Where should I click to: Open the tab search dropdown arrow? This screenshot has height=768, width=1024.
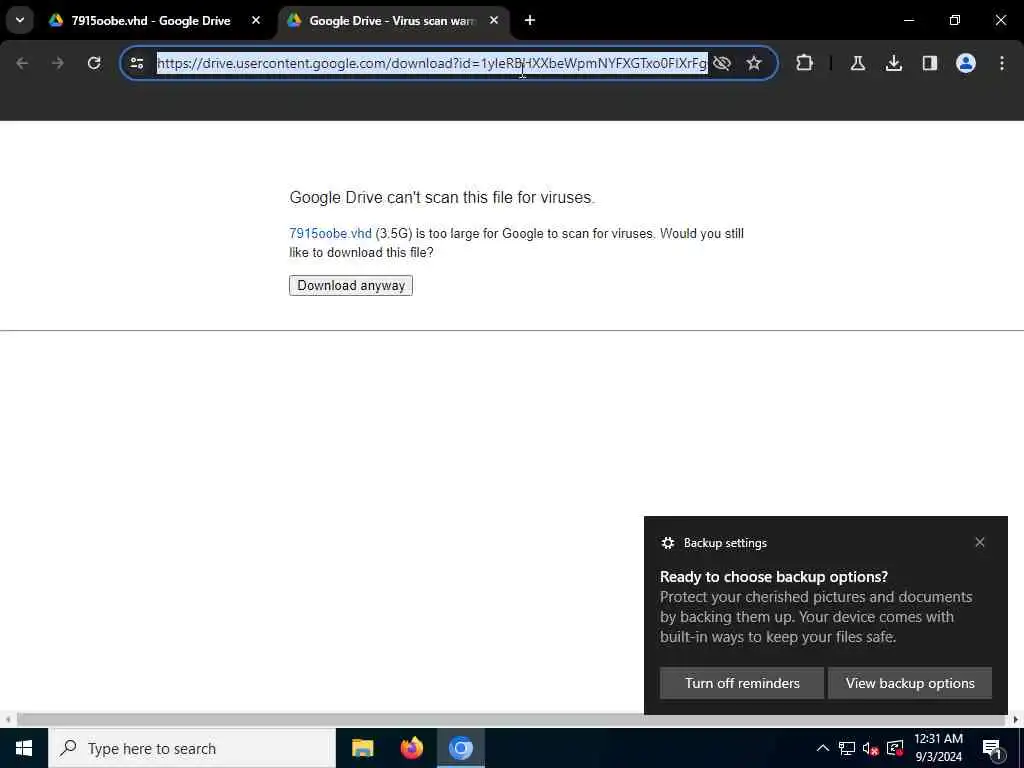(x=20, y=20)
